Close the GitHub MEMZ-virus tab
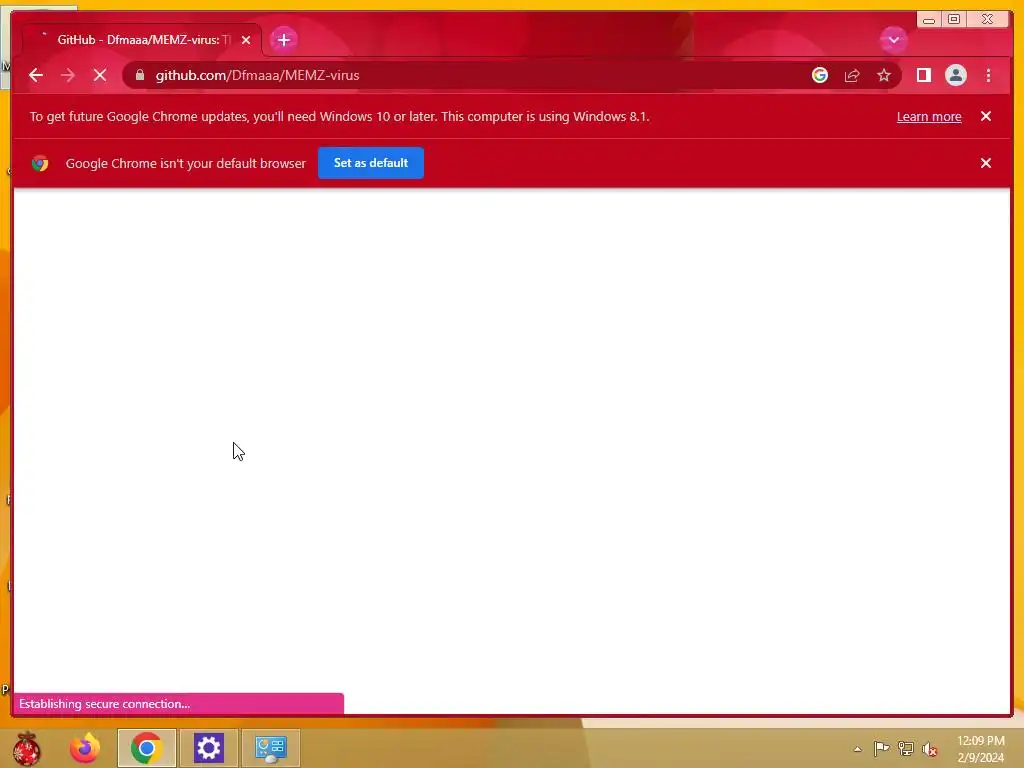Image resolution: width=1024 pixels, height=768 pixels. pyautogui.click(x=246, y=40)
